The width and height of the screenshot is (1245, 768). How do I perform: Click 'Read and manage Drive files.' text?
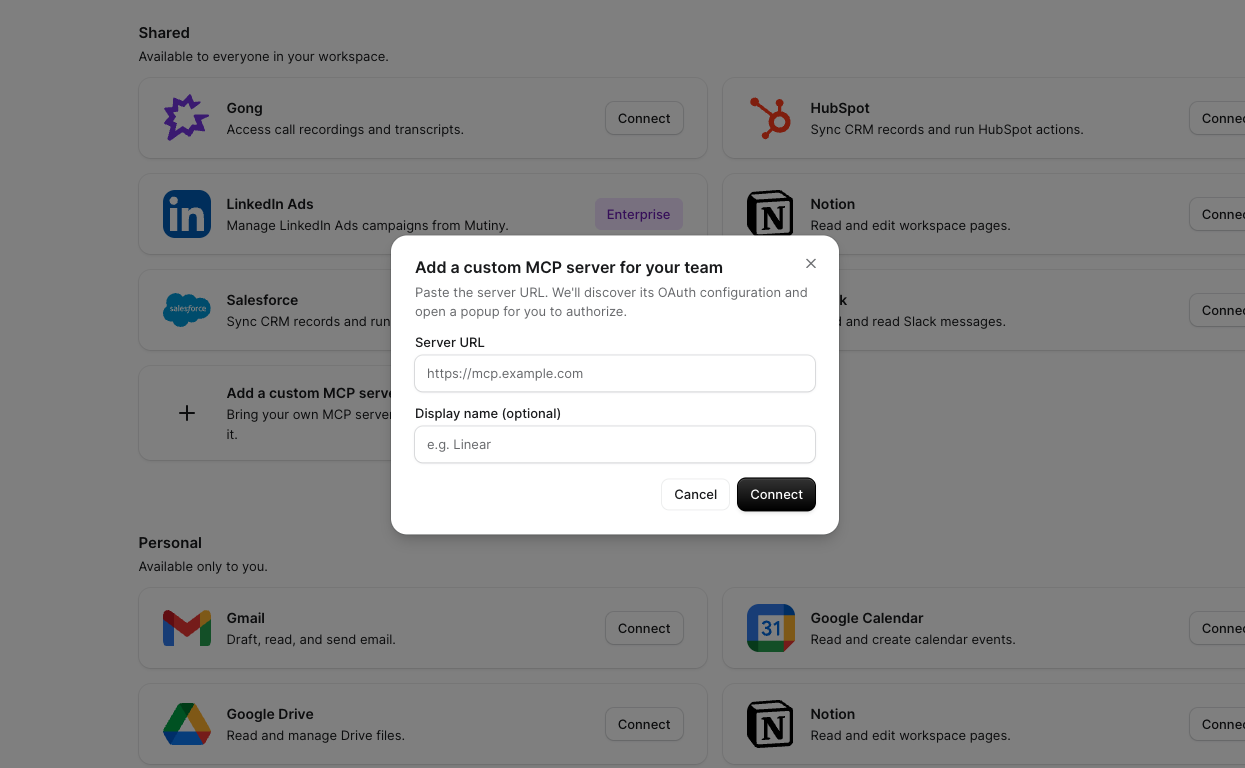(316, 736)
